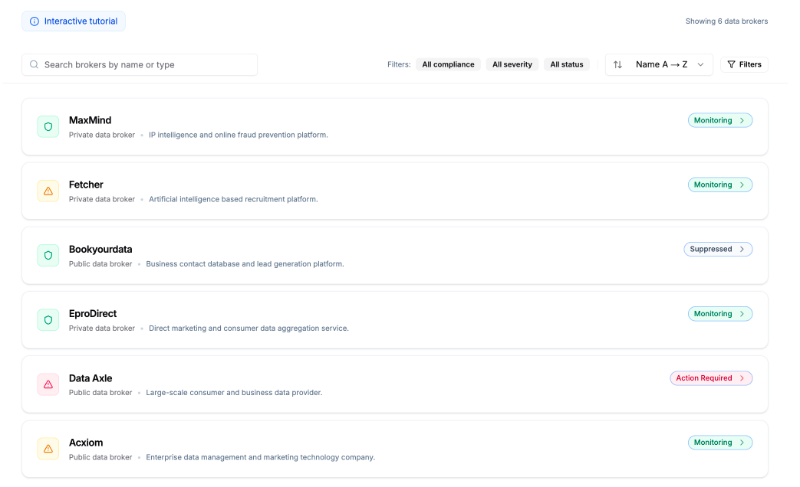Screen dimensions: 800x487
Task: Click the info icon in Interactive tutorial
Action: 34,21
